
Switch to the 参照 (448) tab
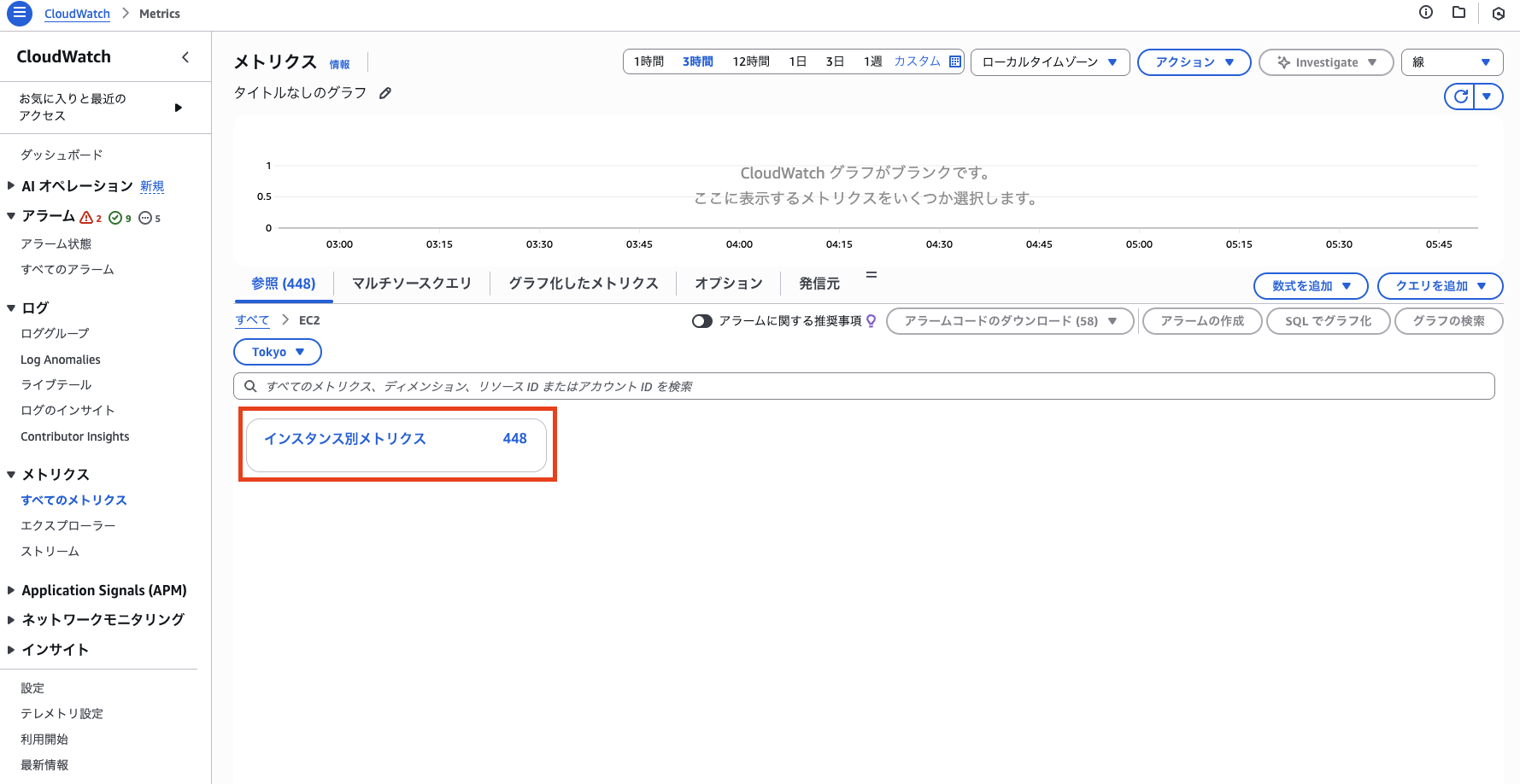(283, 284)
